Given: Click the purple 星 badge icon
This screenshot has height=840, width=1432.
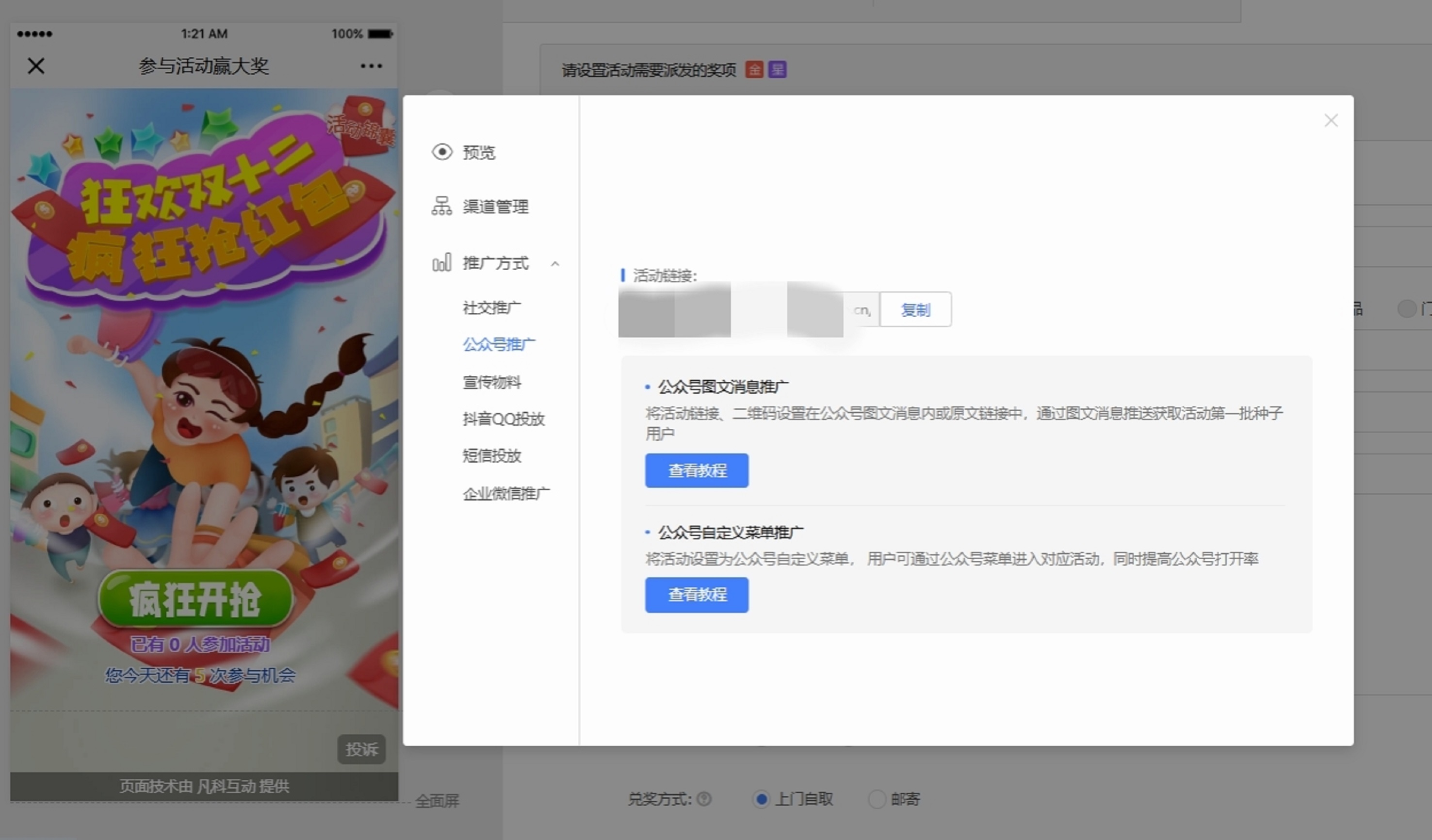Looking at the screenshot, I should [777, 70].
